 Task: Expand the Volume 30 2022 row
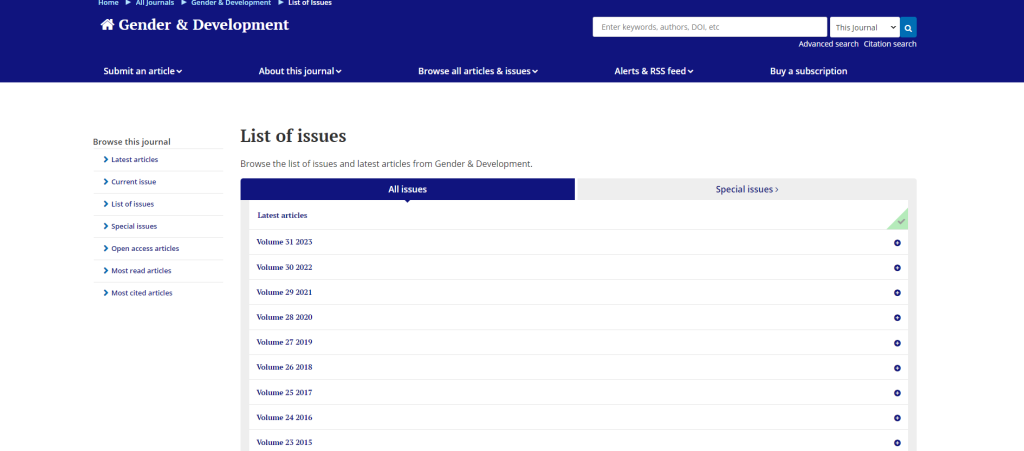pyautogui.click(x=285, y=267)
